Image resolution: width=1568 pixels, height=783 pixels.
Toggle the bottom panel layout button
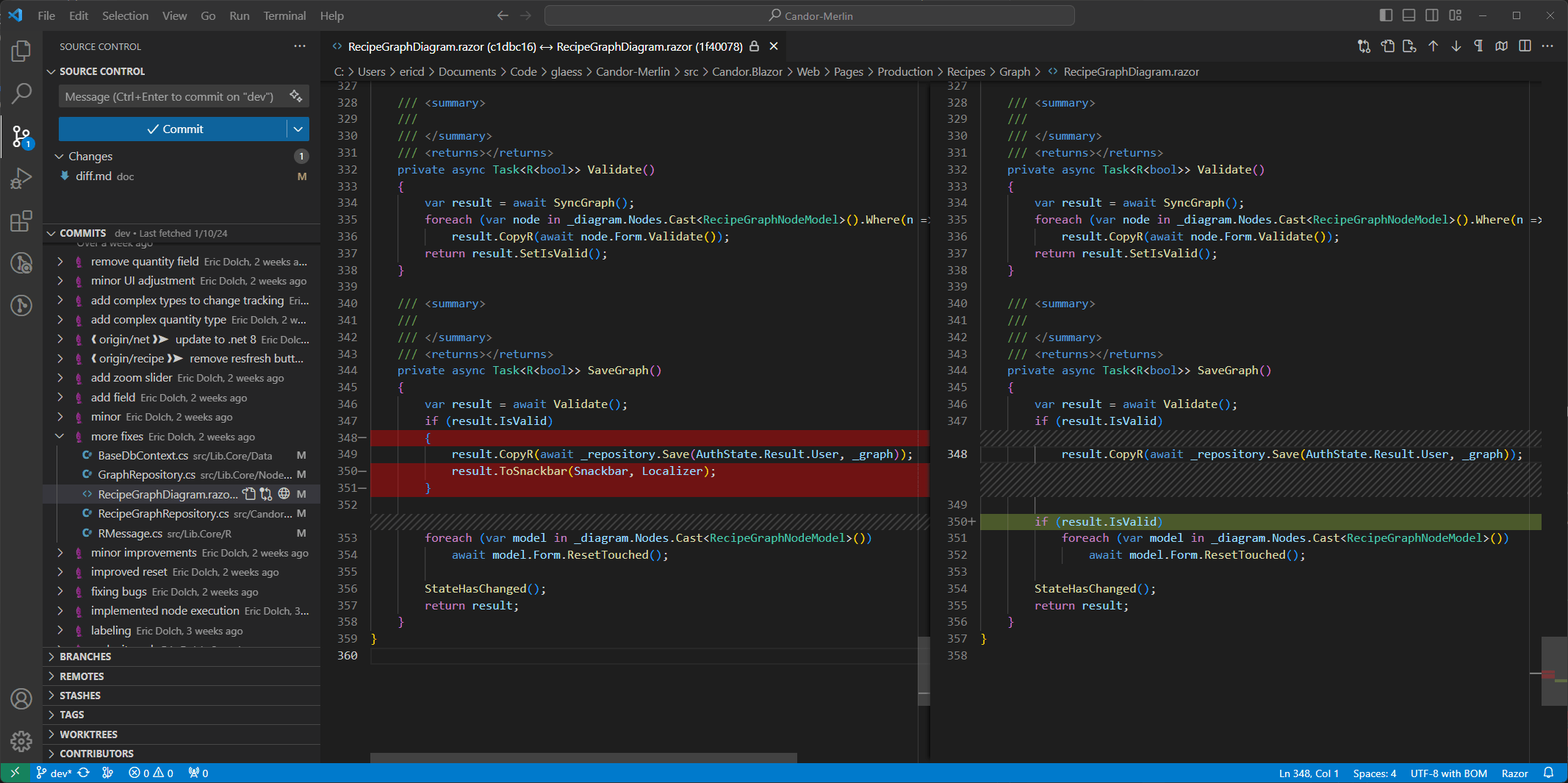pos(1409,15)
